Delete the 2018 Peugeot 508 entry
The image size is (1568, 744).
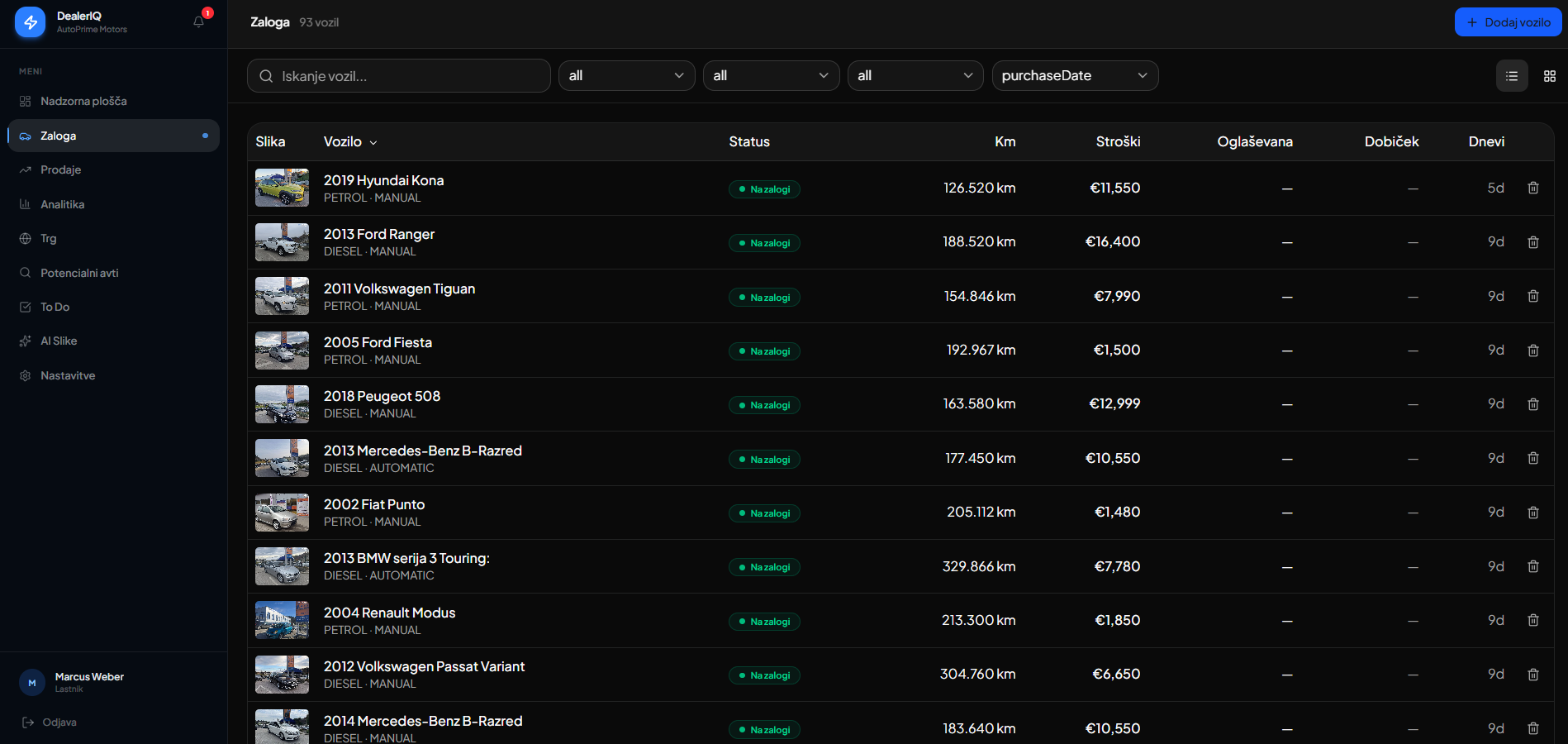click(1533, 404)
